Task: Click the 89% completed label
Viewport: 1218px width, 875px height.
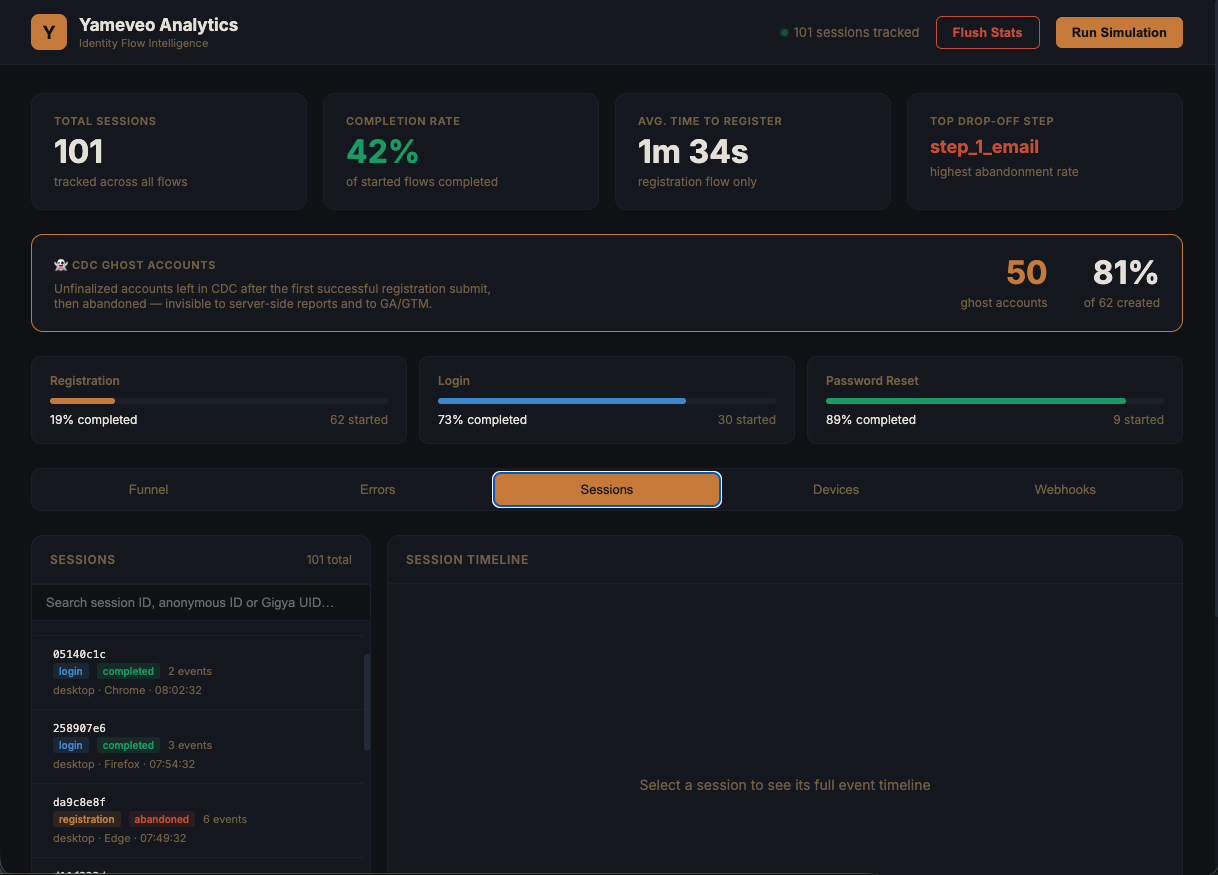Action: (x=871, y=420)
